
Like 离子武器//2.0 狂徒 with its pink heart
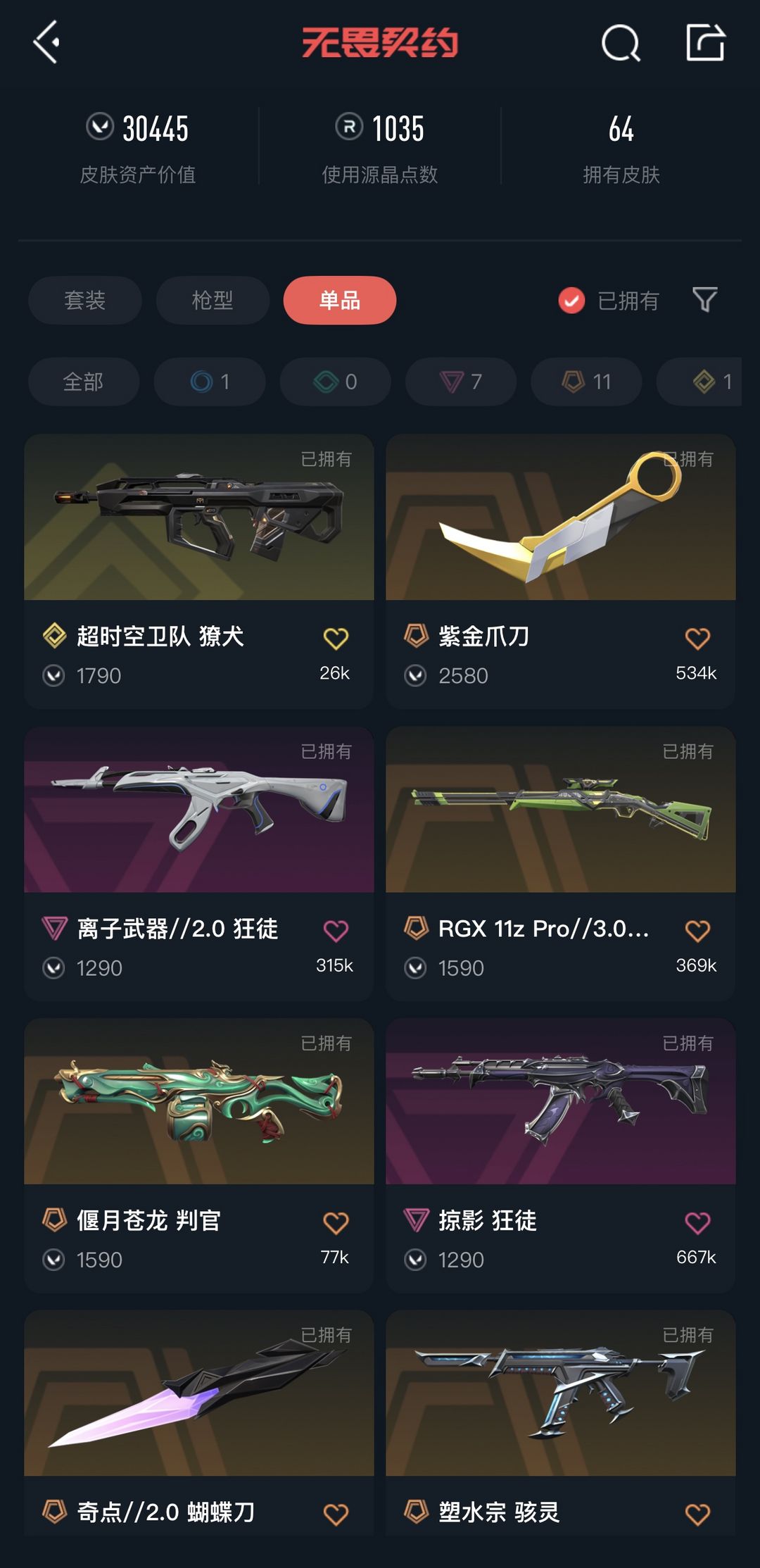click(336, 931)
